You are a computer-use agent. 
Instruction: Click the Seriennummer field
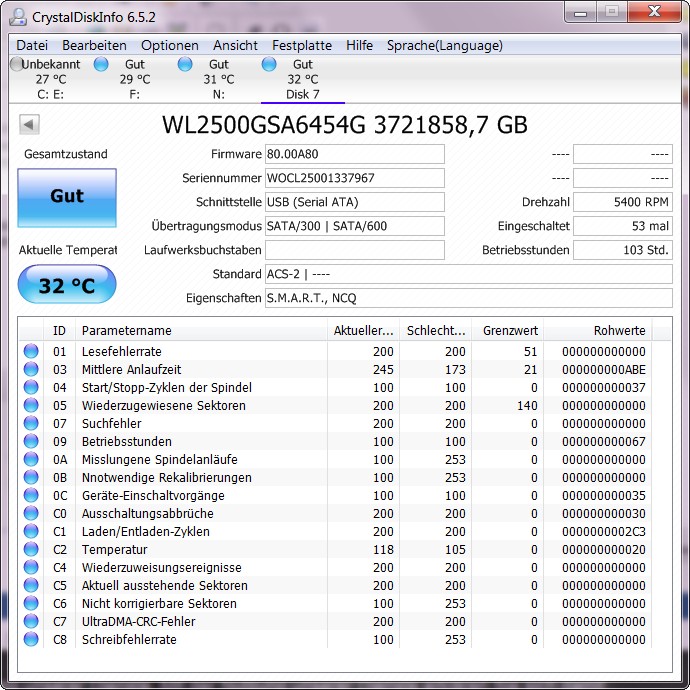pyautogui.click(x=355, y=178)
